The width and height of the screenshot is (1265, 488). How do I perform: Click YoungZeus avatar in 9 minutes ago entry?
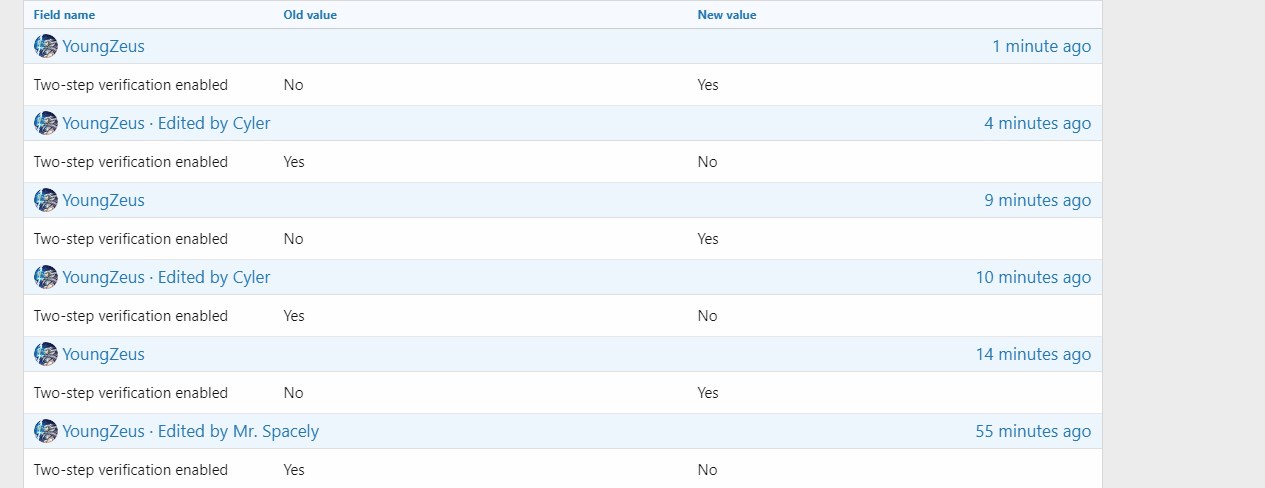[46, 200]
